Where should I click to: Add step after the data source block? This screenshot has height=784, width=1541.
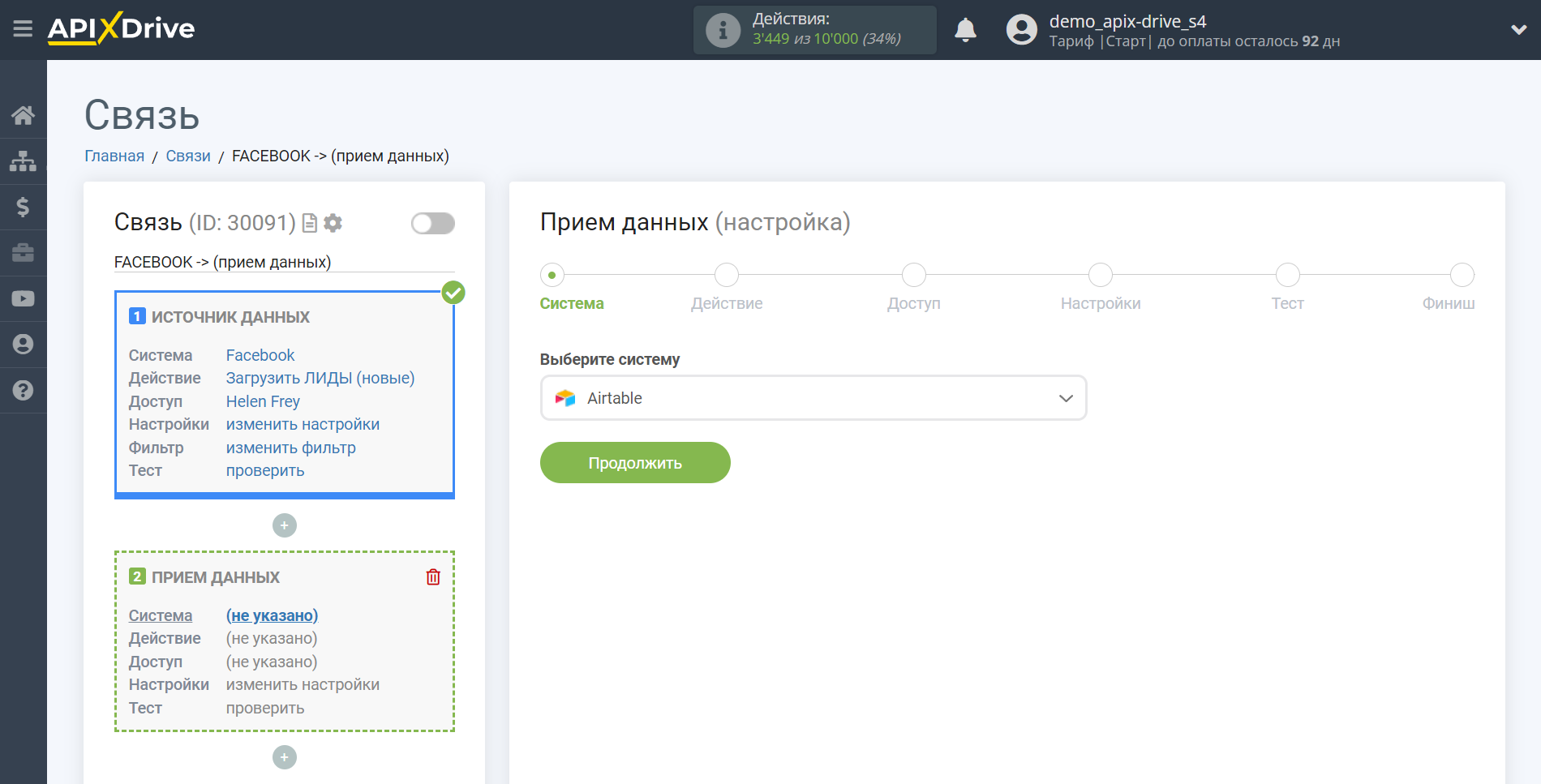pos(285,525)
